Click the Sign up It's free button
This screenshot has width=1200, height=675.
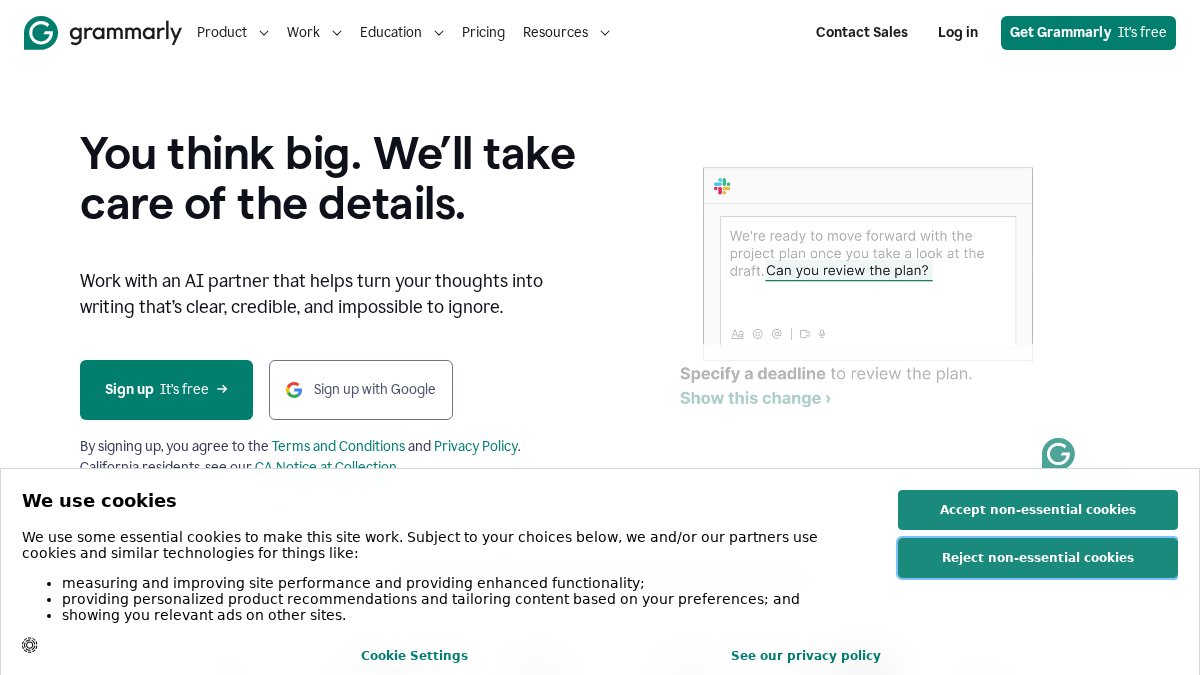click(x=166, y=390)
